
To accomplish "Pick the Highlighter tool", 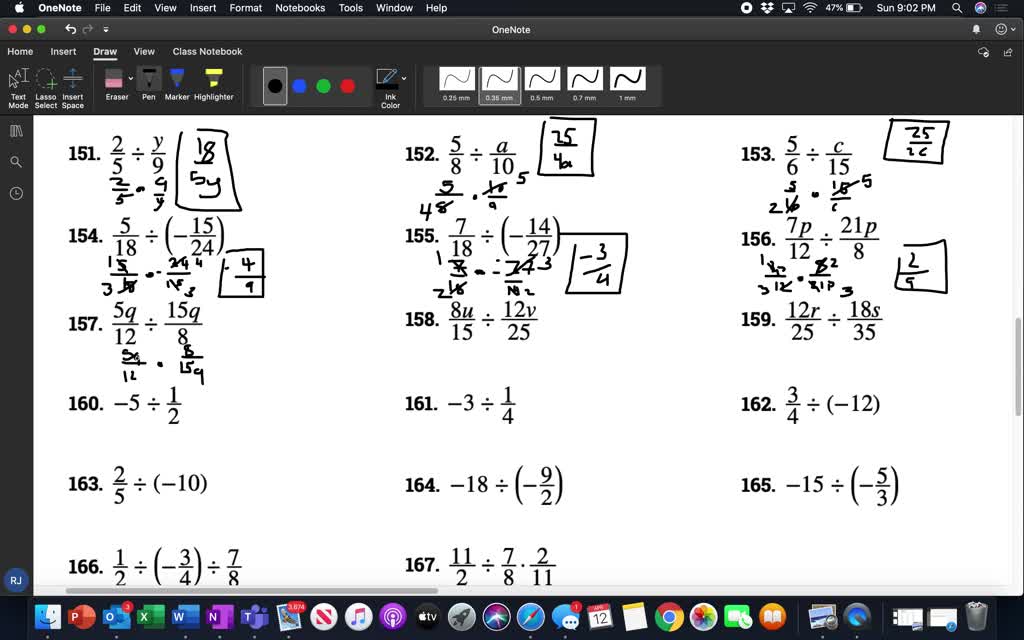I will [x=213, y=78].
